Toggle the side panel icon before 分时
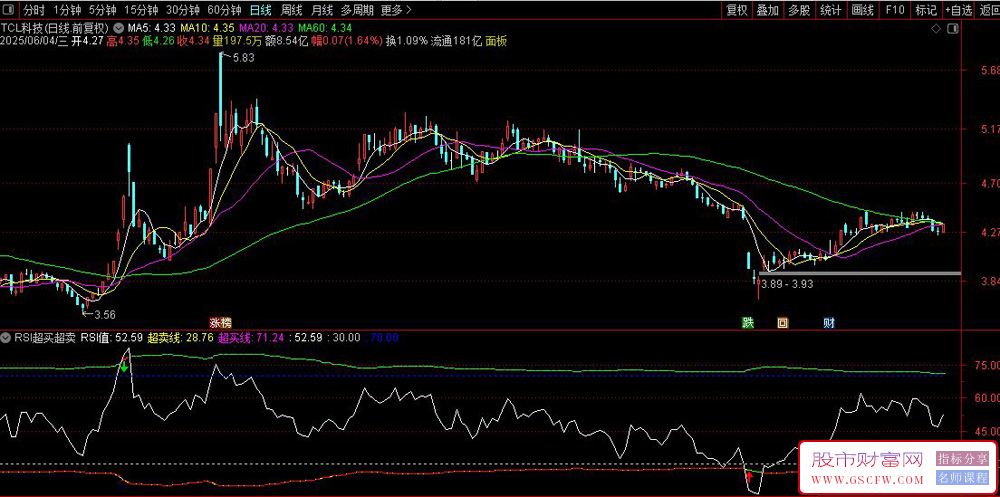This screenshot has width=1000, height=497. pyautogui.click(x=9, y=10)
